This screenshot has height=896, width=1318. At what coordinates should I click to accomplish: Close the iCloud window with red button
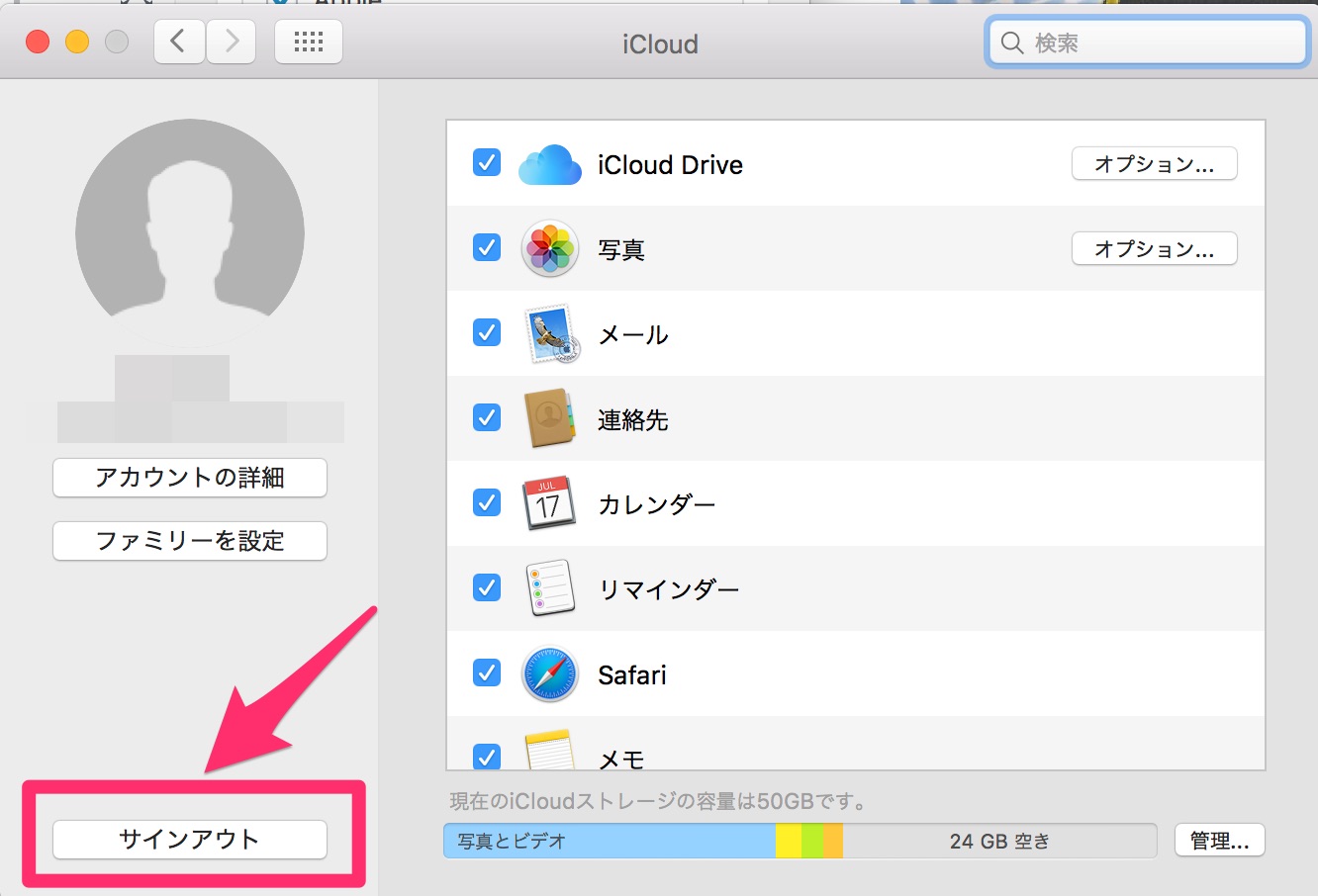point(38,42)
